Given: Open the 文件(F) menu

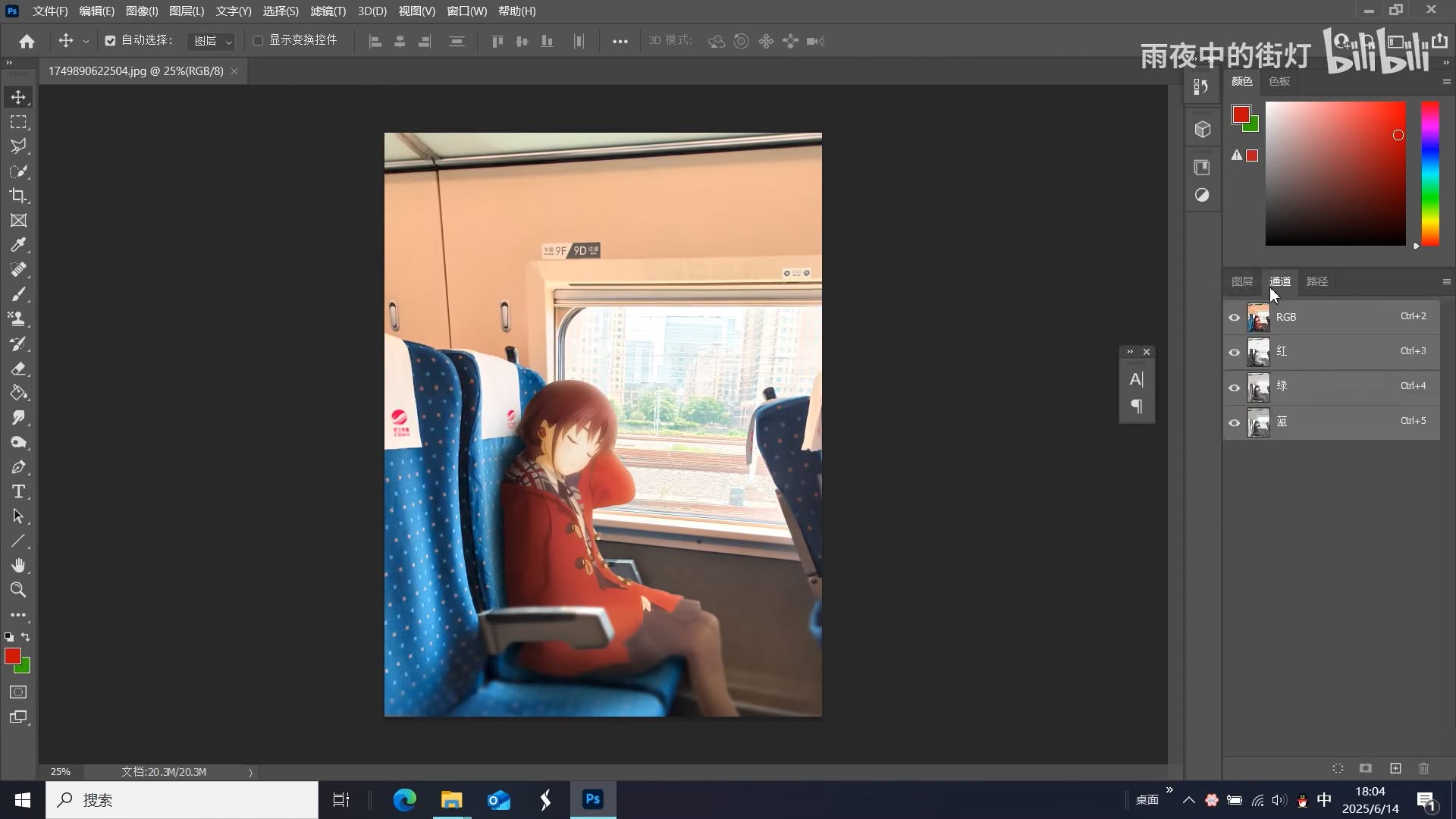Looking at the screenshot, I should point(50,11).
